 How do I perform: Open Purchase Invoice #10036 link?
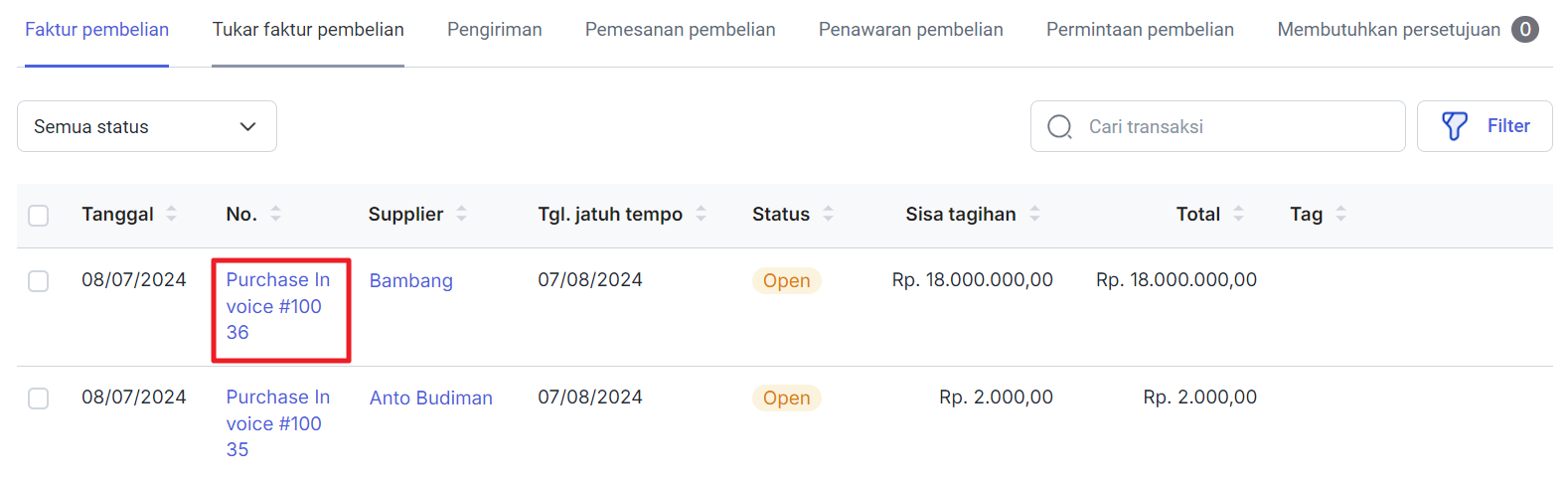tap(278, 306)
